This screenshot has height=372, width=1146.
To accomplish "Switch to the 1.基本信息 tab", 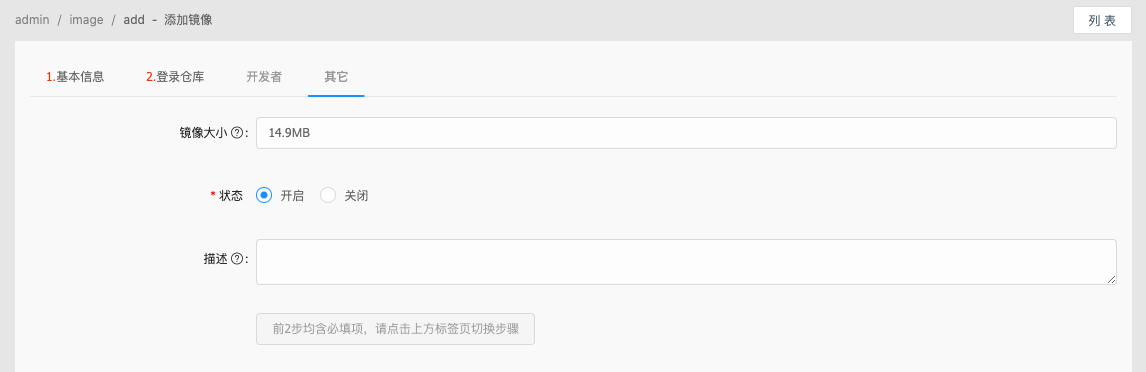I will pos(75,77).
